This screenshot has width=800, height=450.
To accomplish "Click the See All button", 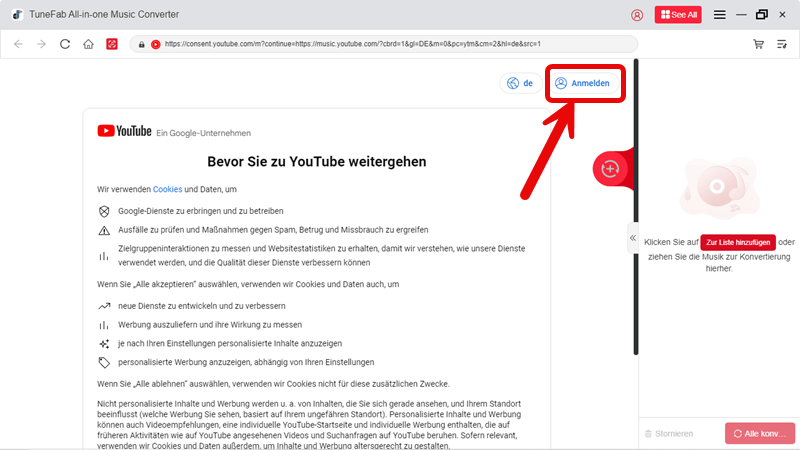I will [x=678, y=15].
